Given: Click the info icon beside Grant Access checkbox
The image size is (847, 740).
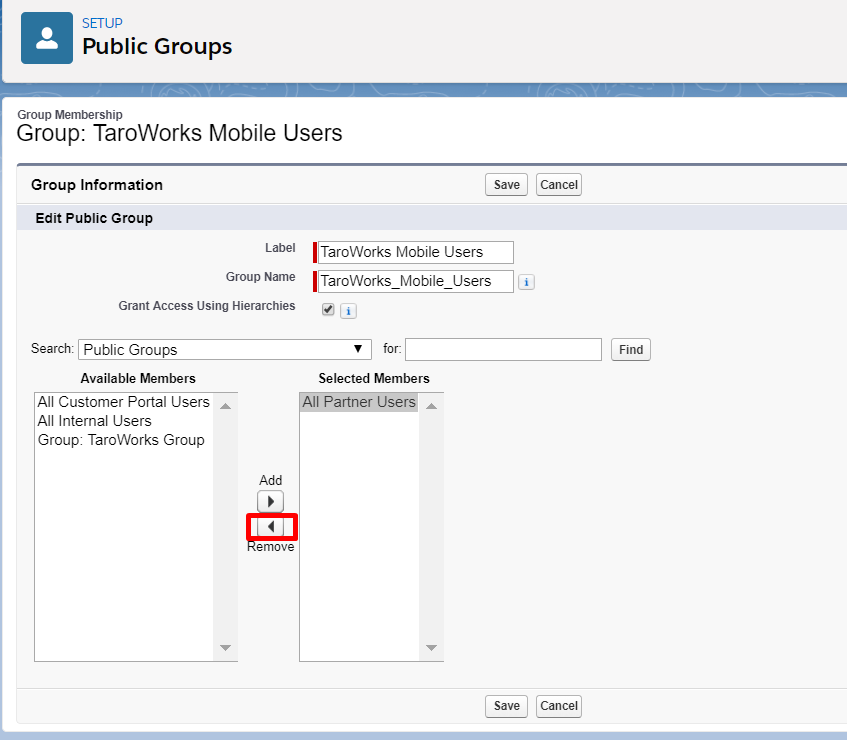Looking at the screenshot, I should click(348, 311).
